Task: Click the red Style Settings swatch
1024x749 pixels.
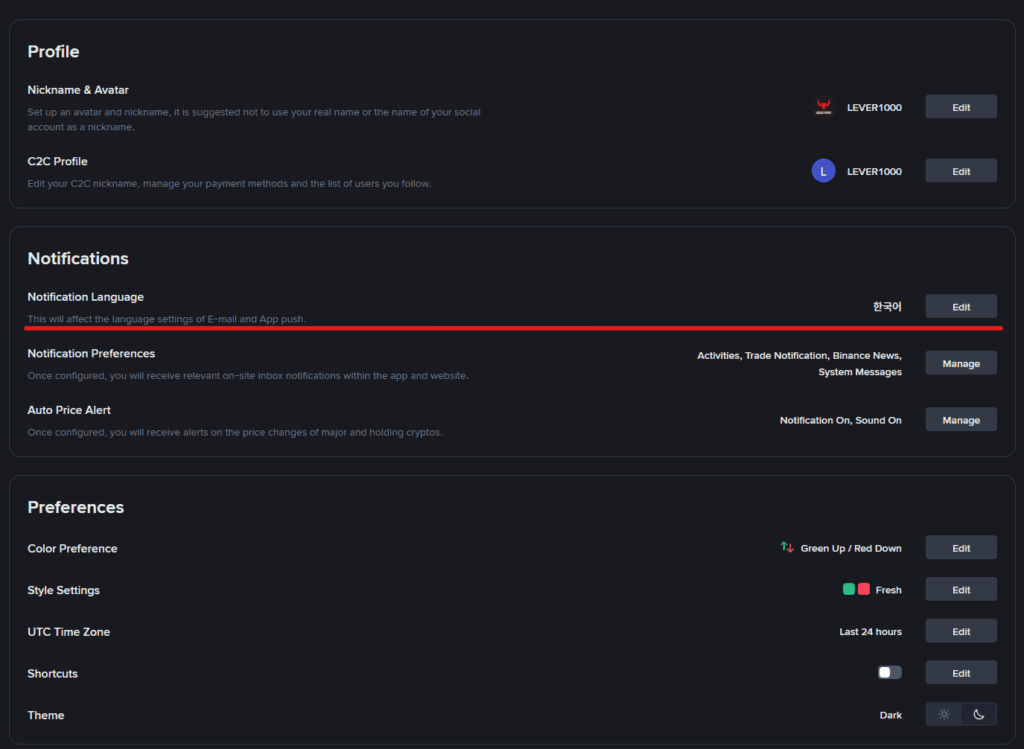Action: [x=863, y=589]
